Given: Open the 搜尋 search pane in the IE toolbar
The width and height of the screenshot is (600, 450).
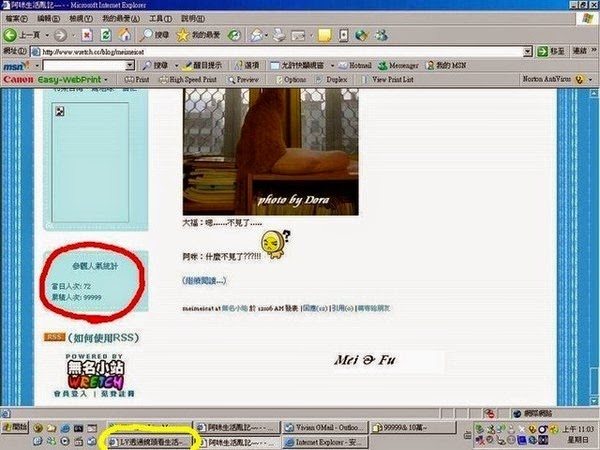Looking at the screenshot, I should 154,35.
